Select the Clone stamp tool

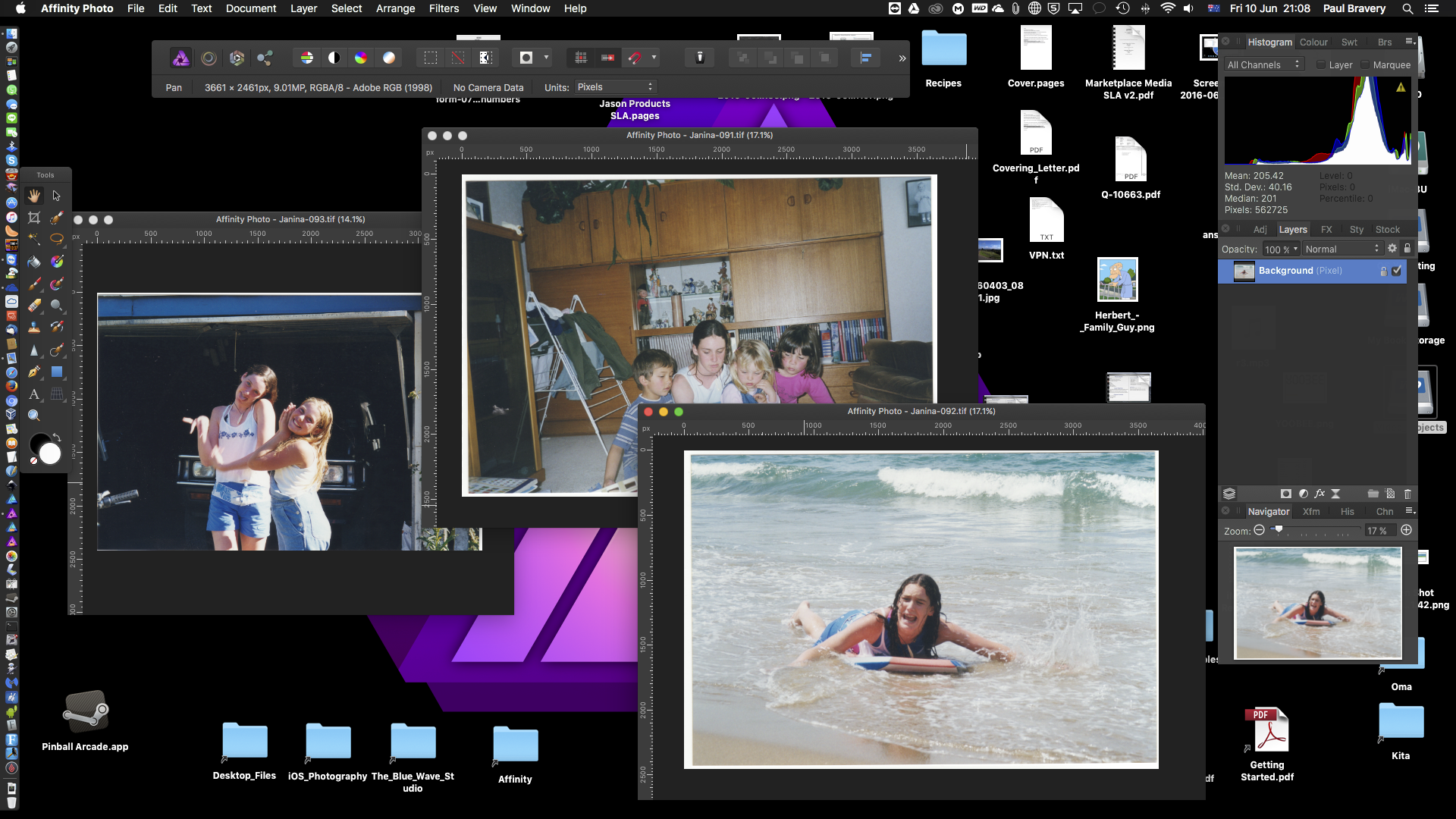(x=34, y=327)
